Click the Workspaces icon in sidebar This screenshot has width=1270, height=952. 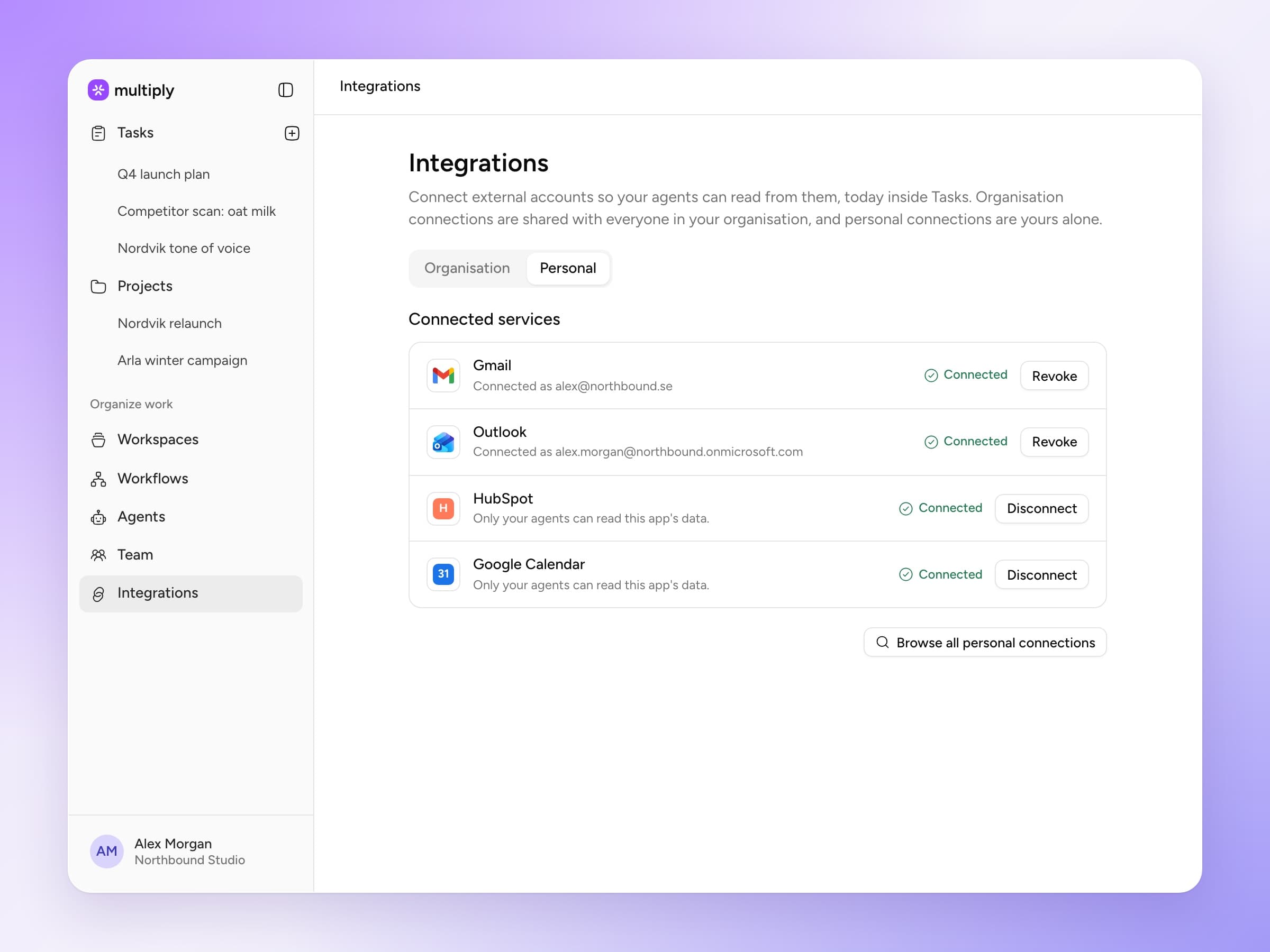click(98, 440)
